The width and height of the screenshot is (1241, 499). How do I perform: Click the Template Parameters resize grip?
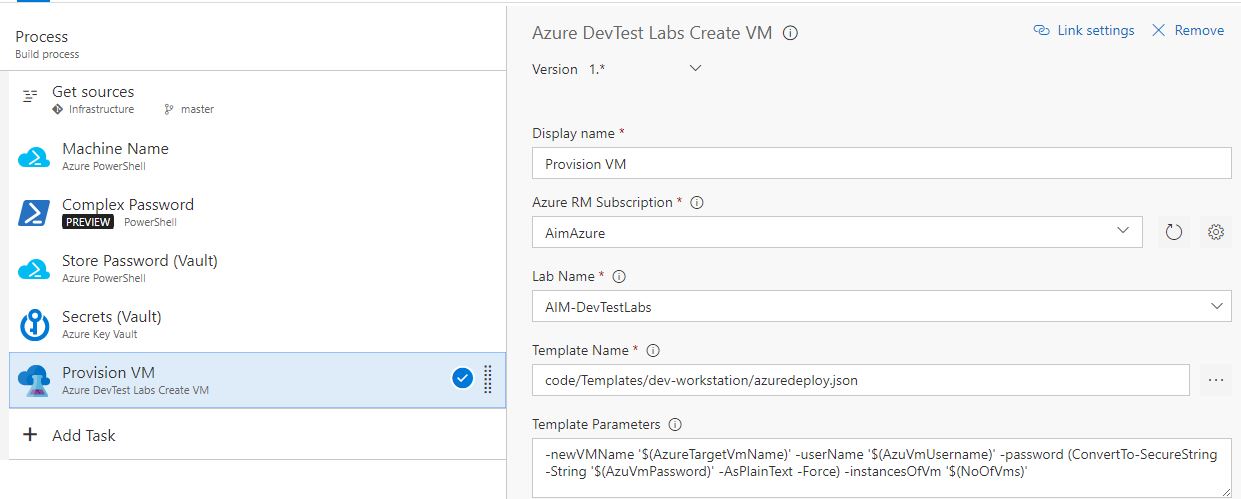1225,491
